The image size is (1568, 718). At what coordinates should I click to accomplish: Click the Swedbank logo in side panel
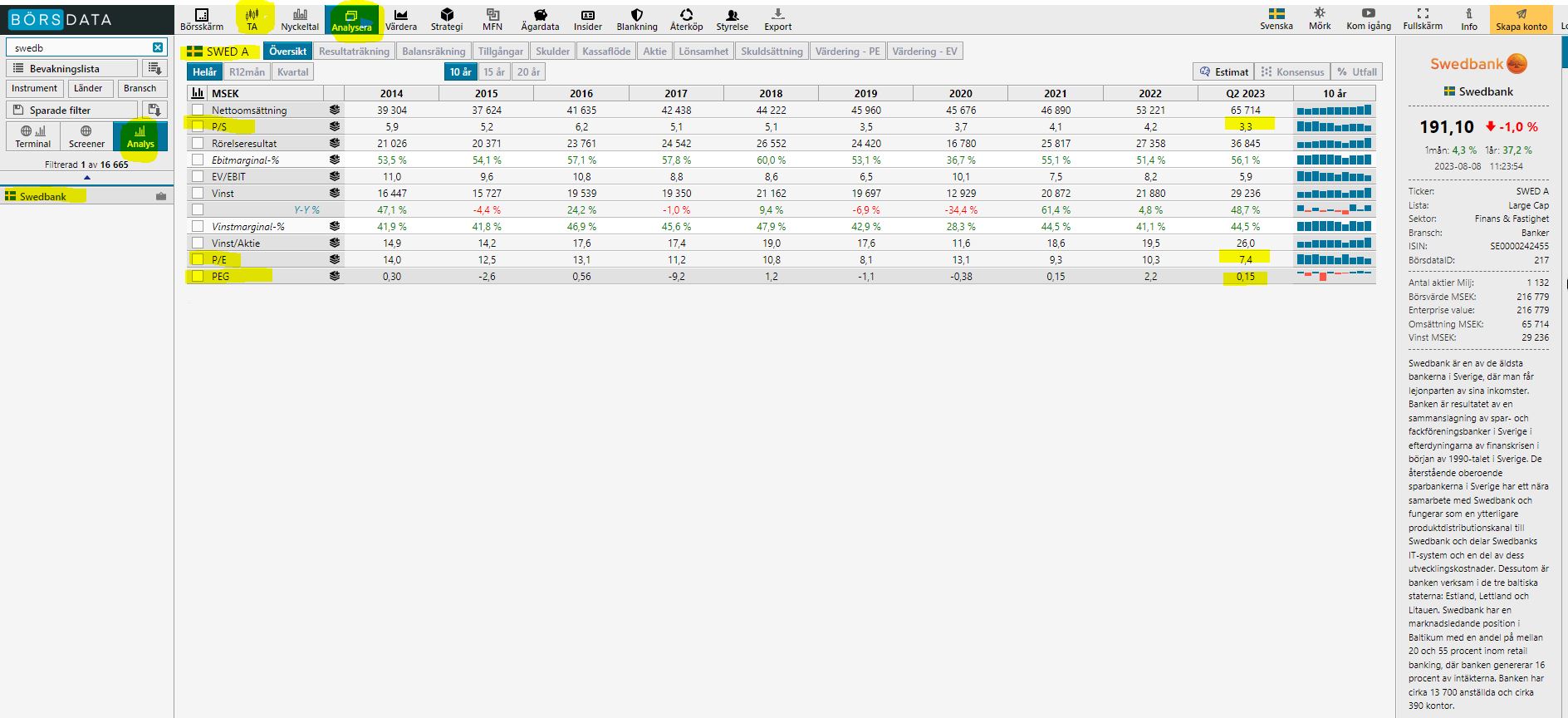click(x=1478, y=64)
